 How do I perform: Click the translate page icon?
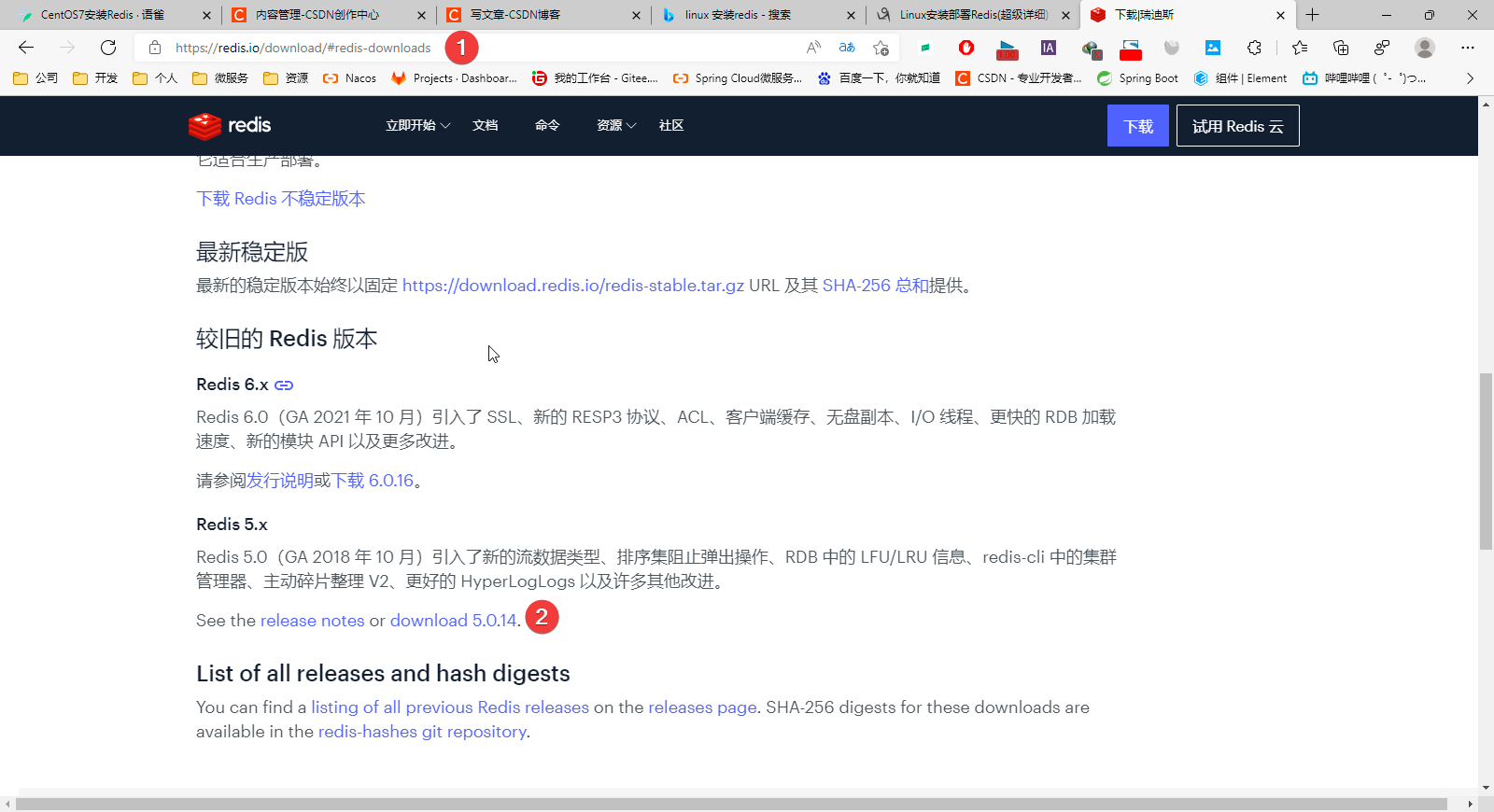coord(847,48)
